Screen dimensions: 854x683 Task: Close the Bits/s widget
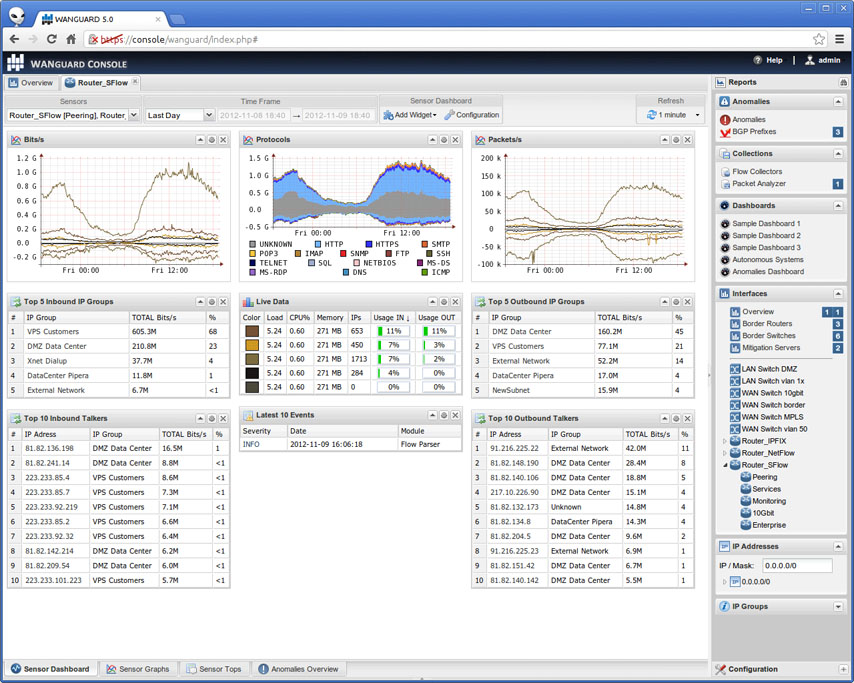223,140
